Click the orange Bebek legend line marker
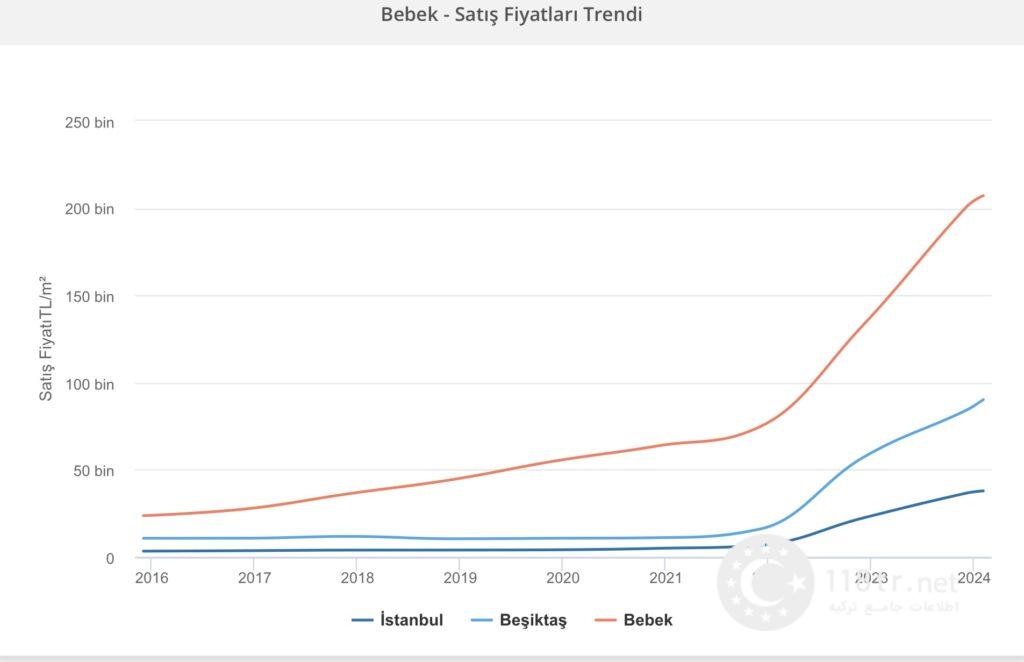Viewport: 1024px width, 662px height. tap(606, 620)
